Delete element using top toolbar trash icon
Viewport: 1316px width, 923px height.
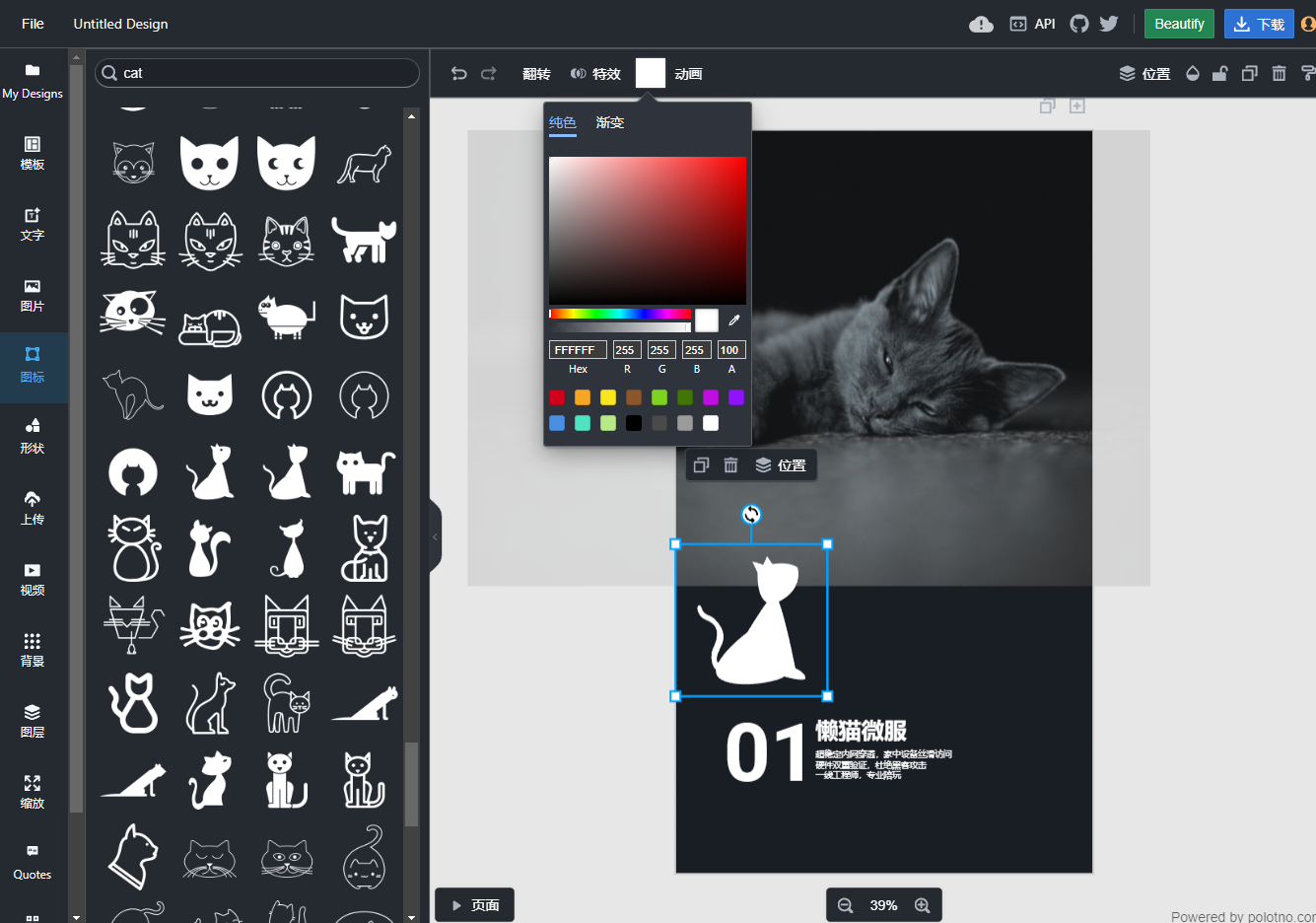pos(1279,74)
